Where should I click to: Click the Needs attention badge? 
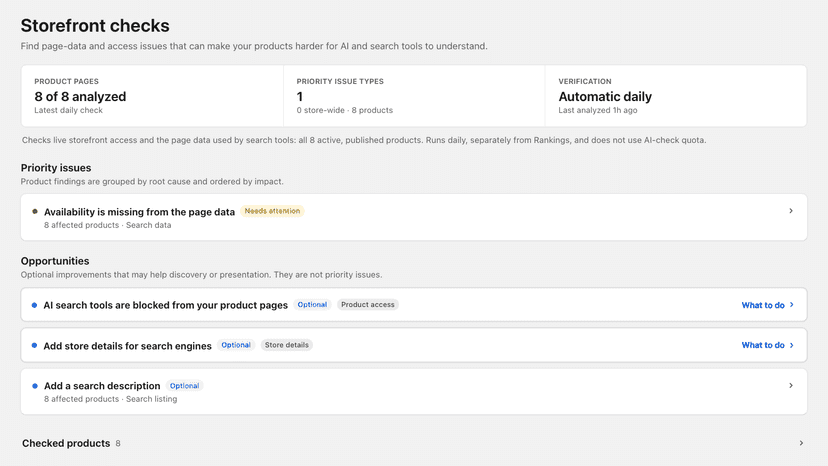coord(272,211)
